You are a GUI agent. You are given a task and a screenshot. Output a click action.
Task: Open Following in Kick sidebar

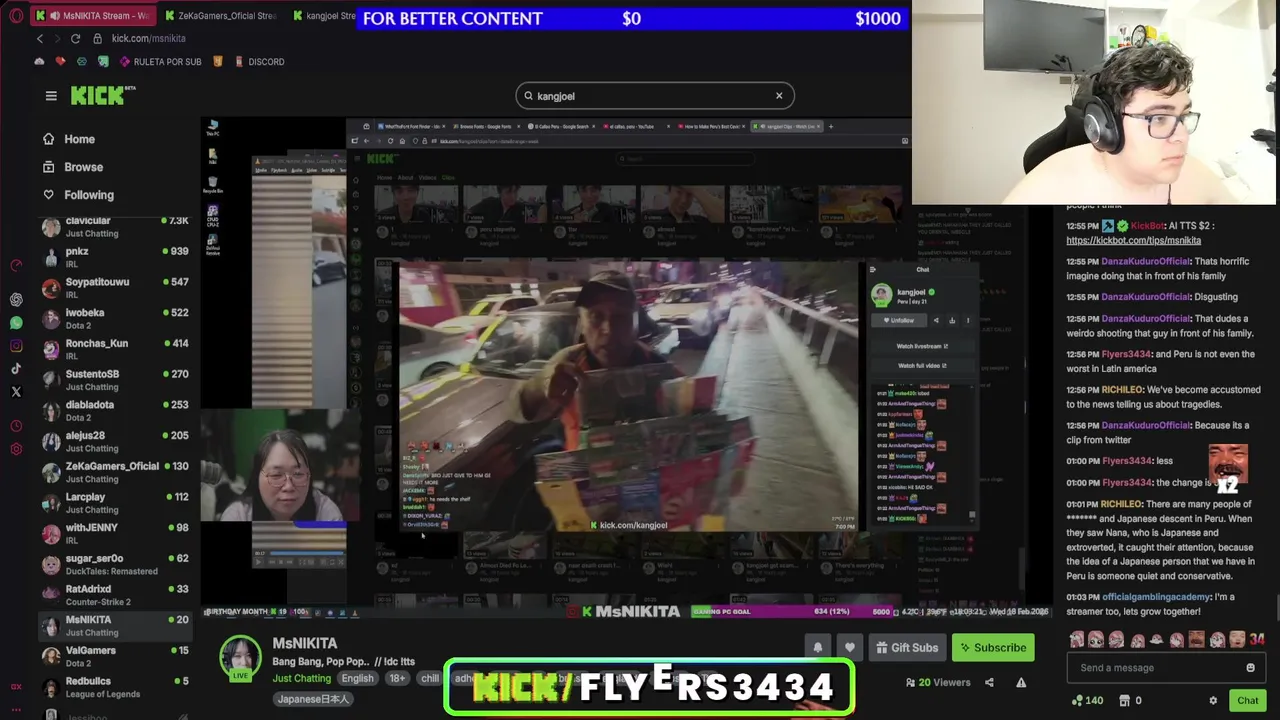(x=89, y=195)
